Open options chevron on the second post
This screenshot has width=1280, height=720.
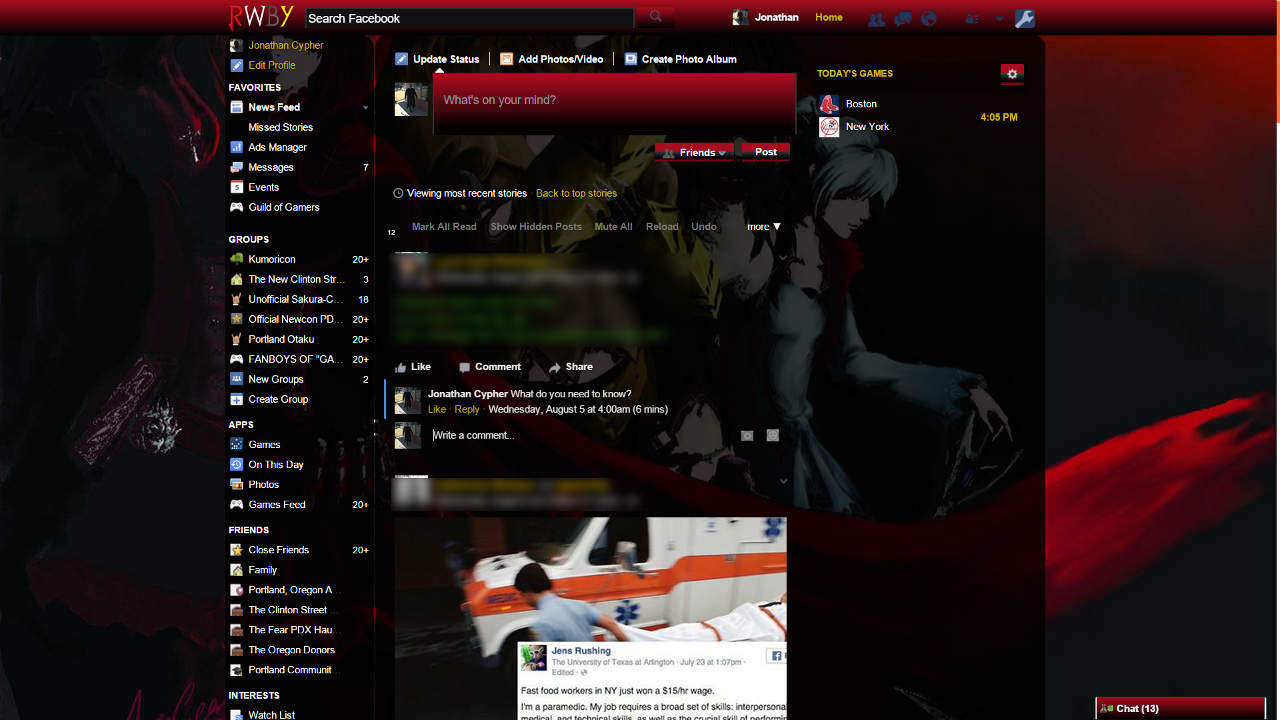coord(783,481)
